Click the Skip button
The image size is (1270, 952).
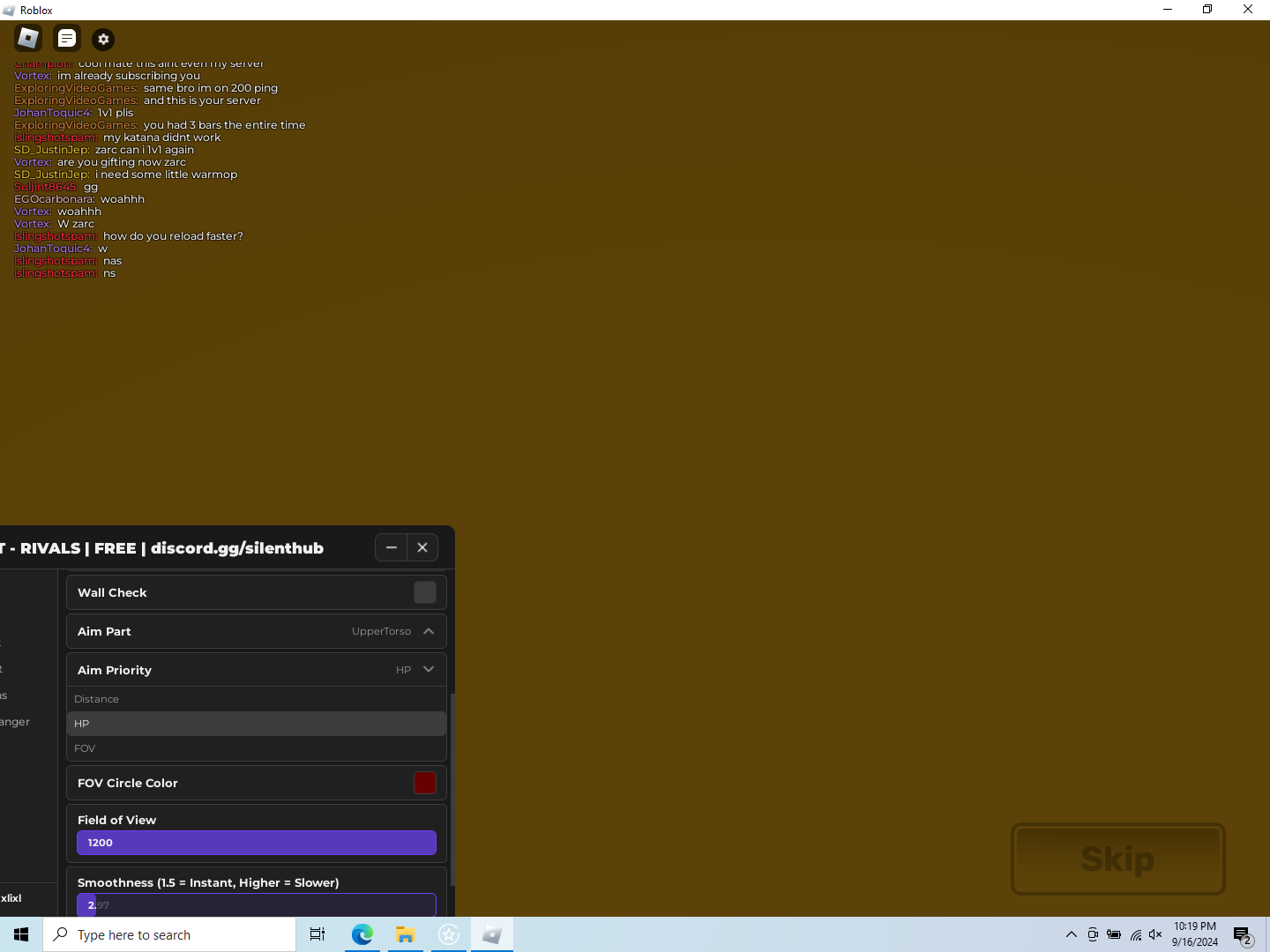pyautogui.click(x=1118, y=859)
